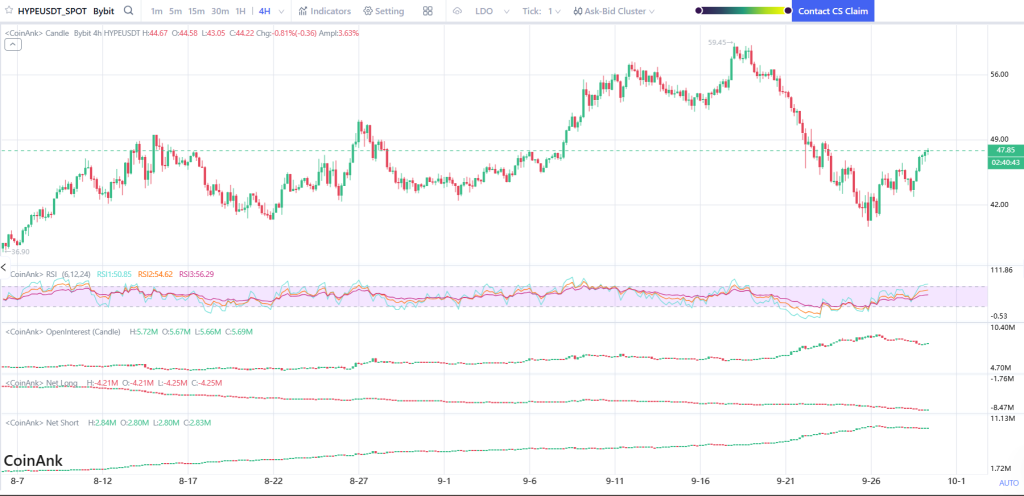Expand the timeframe dropdown arrow after 4H
This screenshot has height=496, width=1024.
281,11
